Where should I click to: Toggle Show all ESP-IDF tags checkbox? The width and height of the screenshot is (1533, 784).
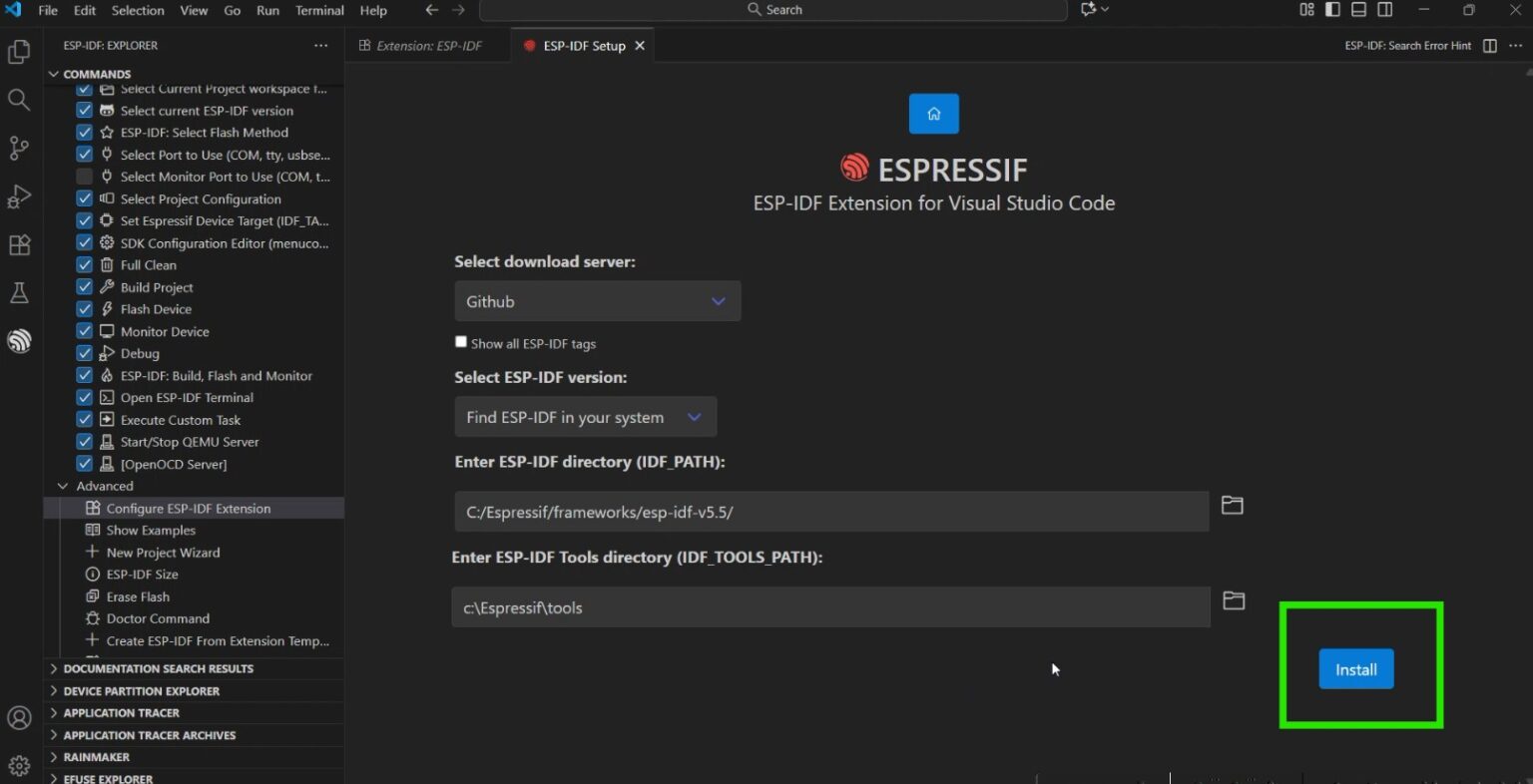(x=461, y=342)
